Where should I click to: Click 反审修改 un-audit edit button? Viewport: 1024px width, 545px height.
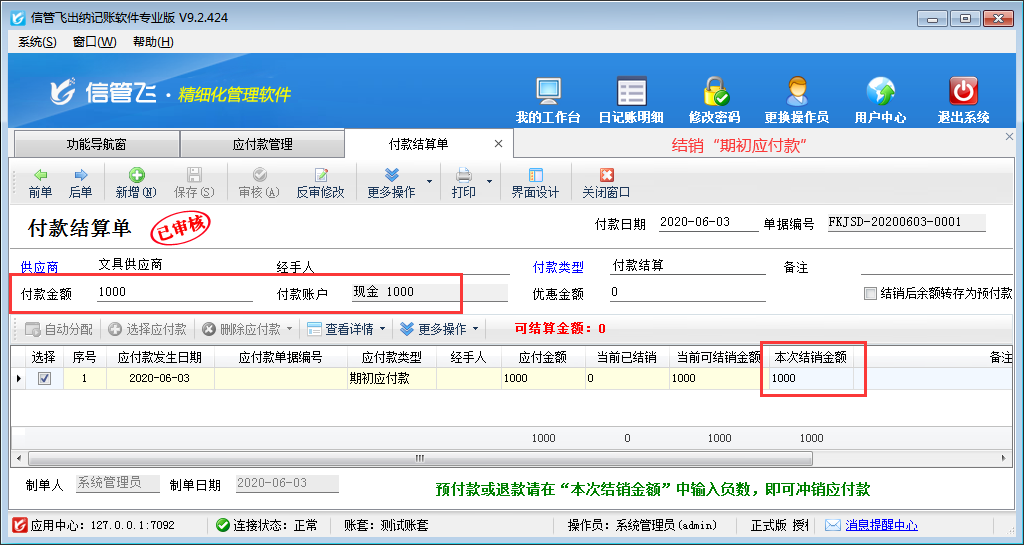click(x=320, y=183)
